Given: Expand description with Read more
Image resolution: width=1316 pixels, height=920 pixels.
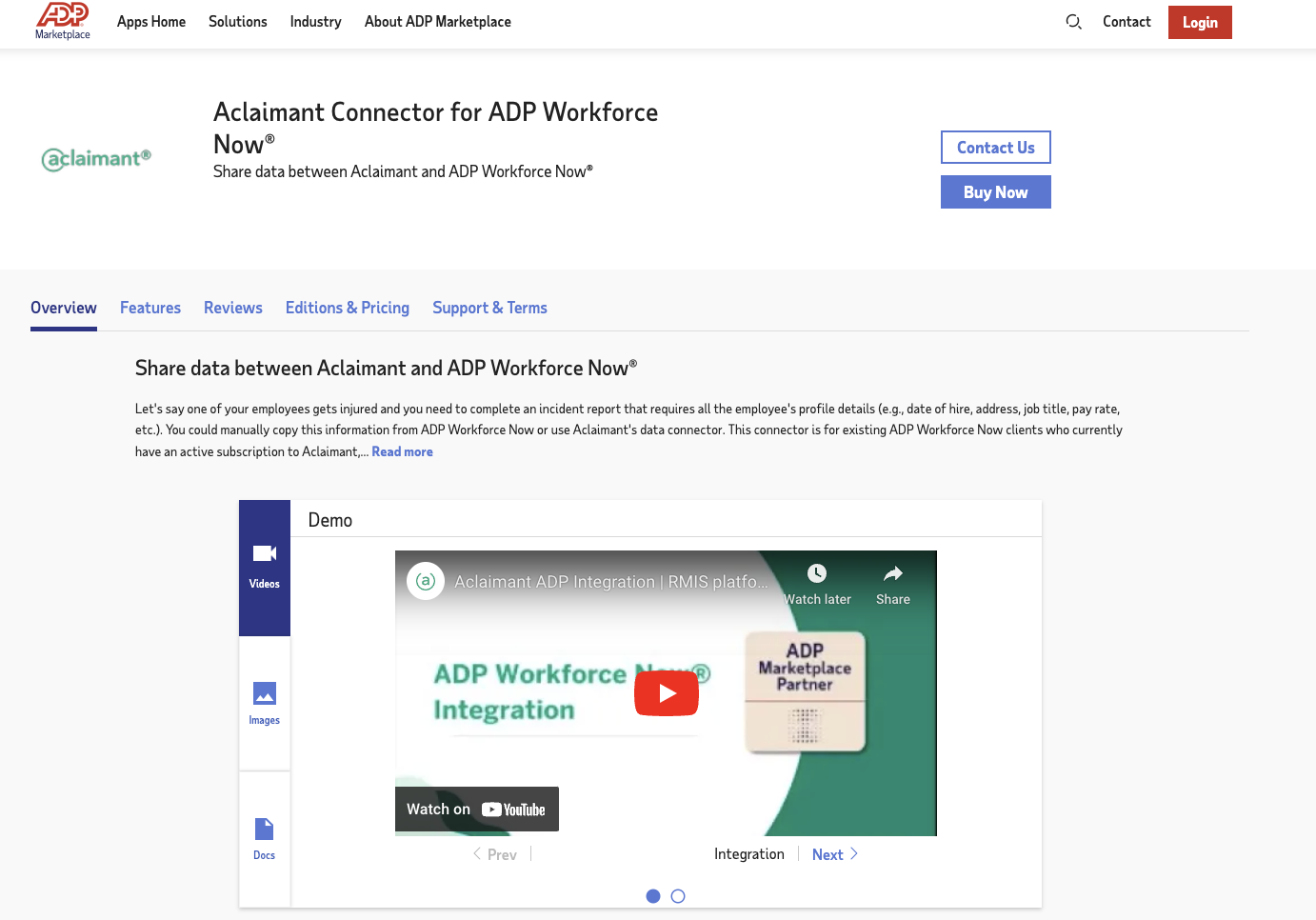Looking at the screenshot, I should (x=402, y=452).
